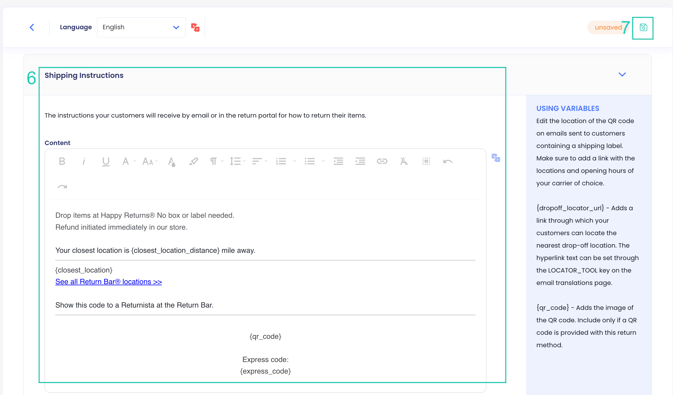673x395 pixels.
Task: Click the 'Express code:' label in editor
Action: pyautogui.click(x=265, y=360)
